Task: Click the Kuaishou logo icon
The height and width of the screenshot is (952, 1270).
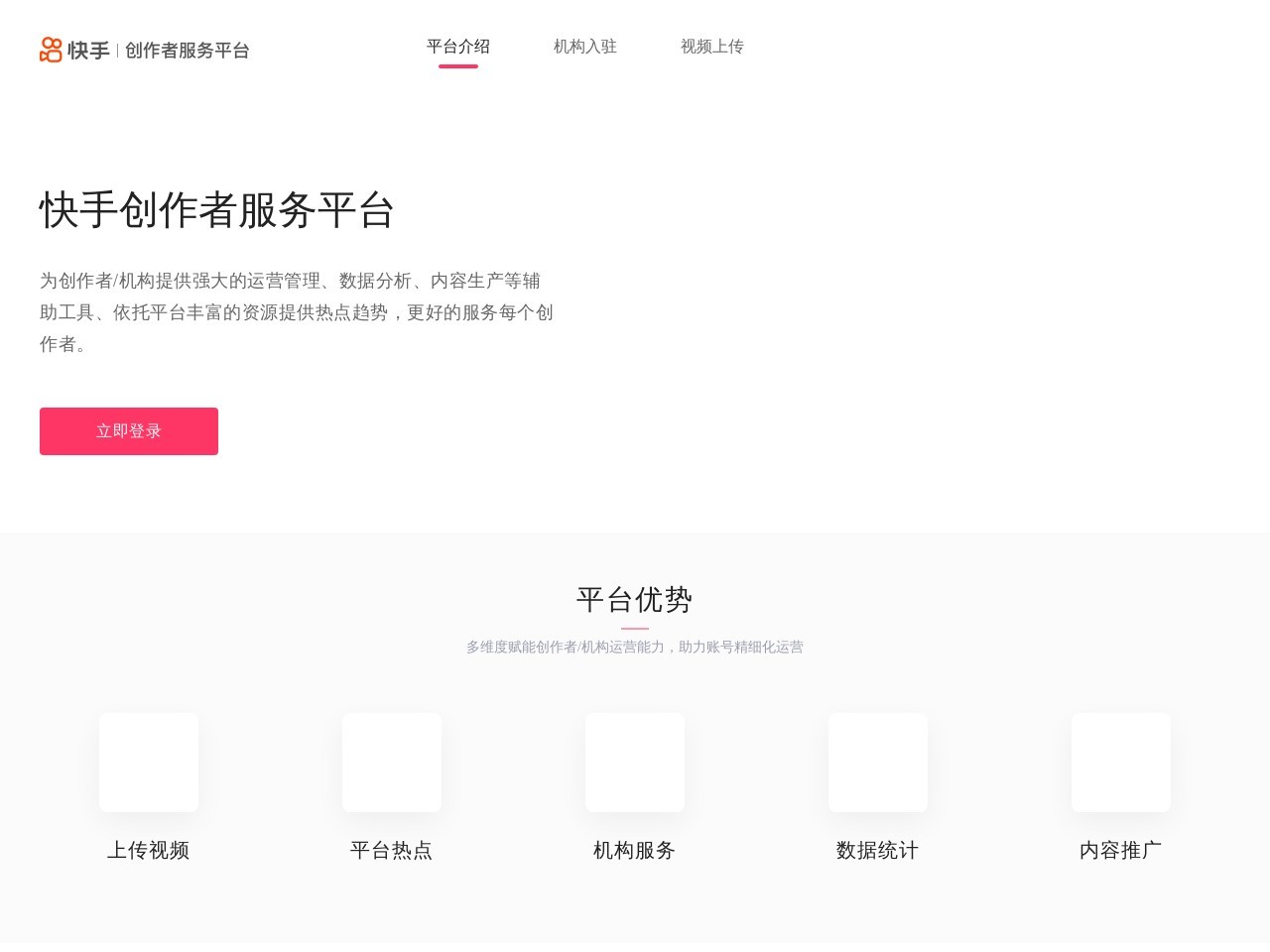Action: [x=51, y=50]
